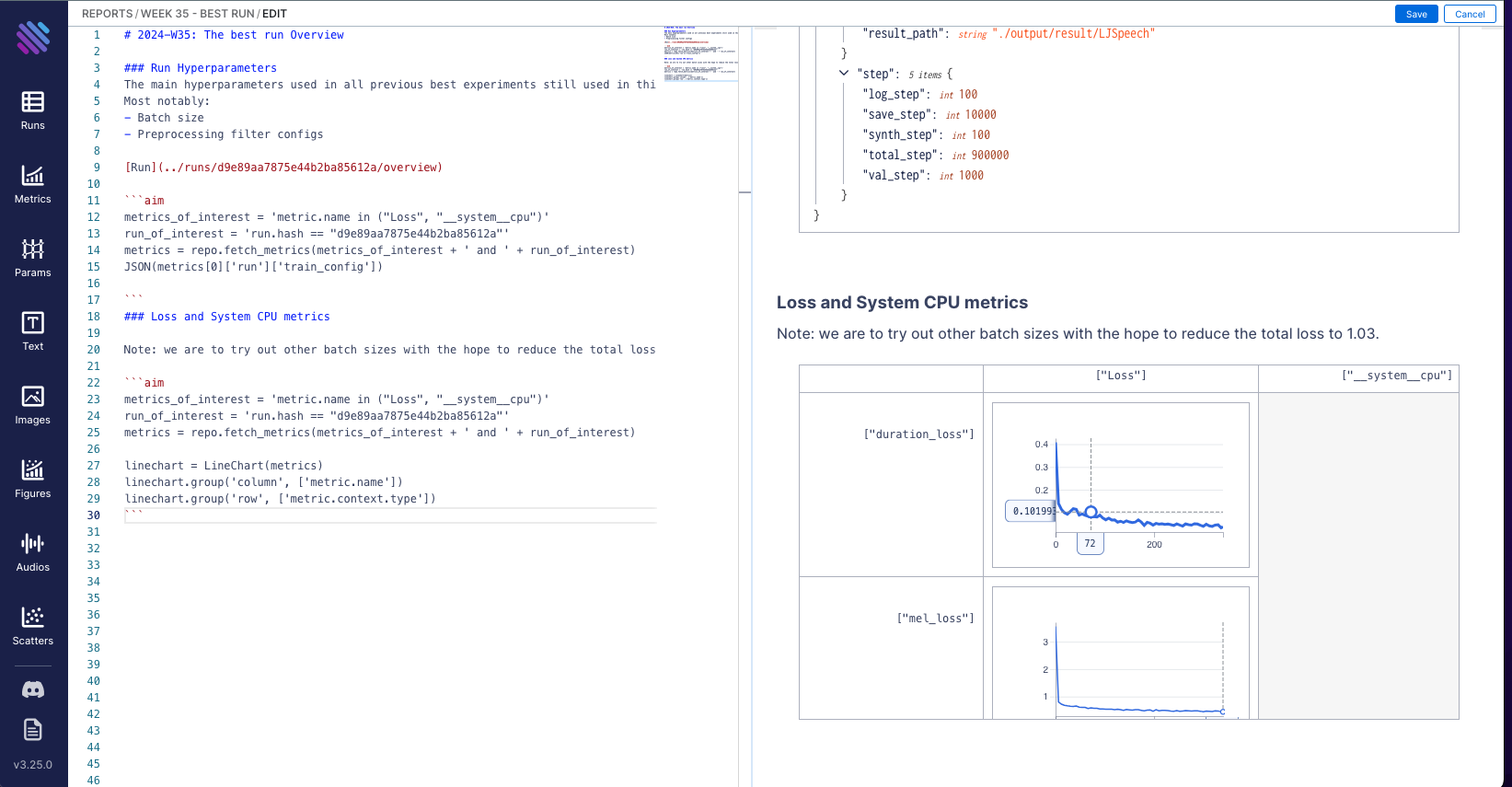Image resolution: width=1512 pixels, height=787 pixels.
Task: Click the y-value tooltip 0.10199
Action: click(1031, 511)
